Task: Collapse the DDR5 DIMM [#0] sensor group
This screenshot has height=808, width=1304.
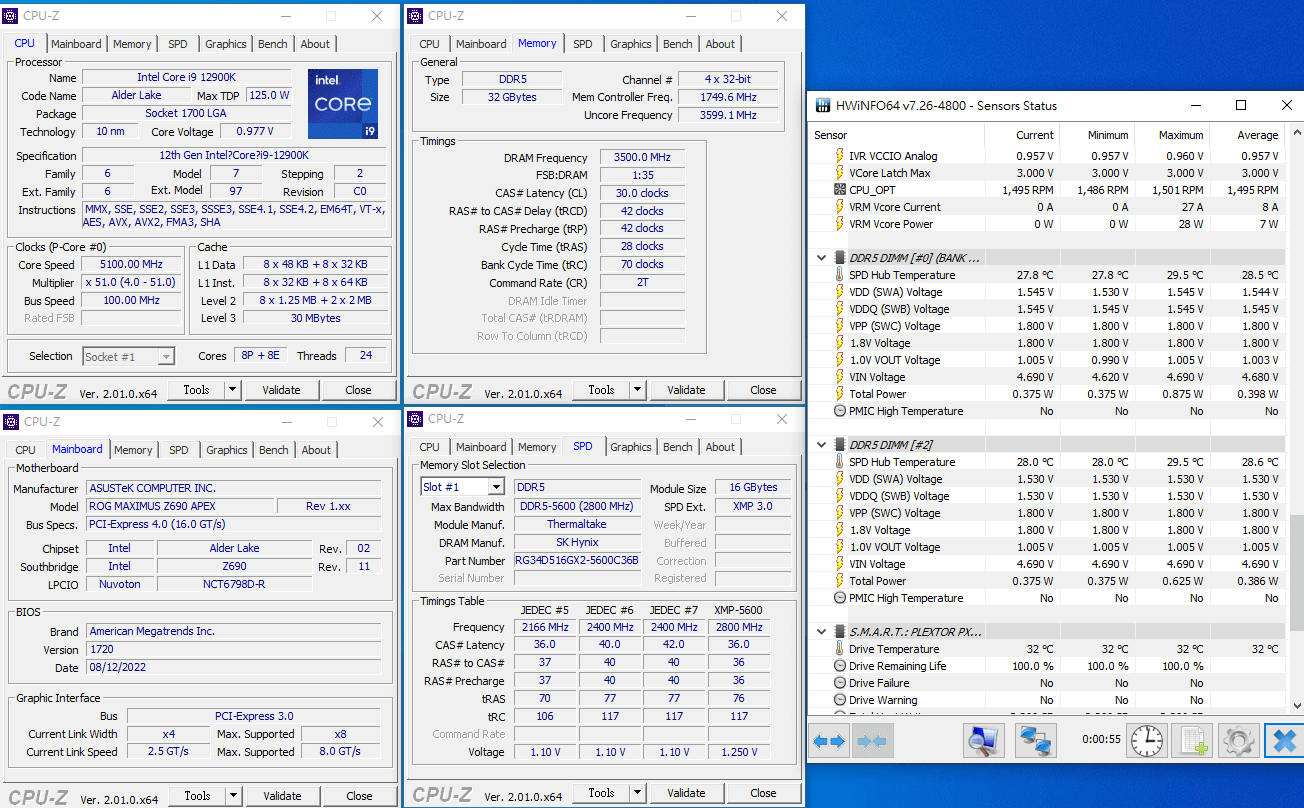Action: tap(822, 258)
